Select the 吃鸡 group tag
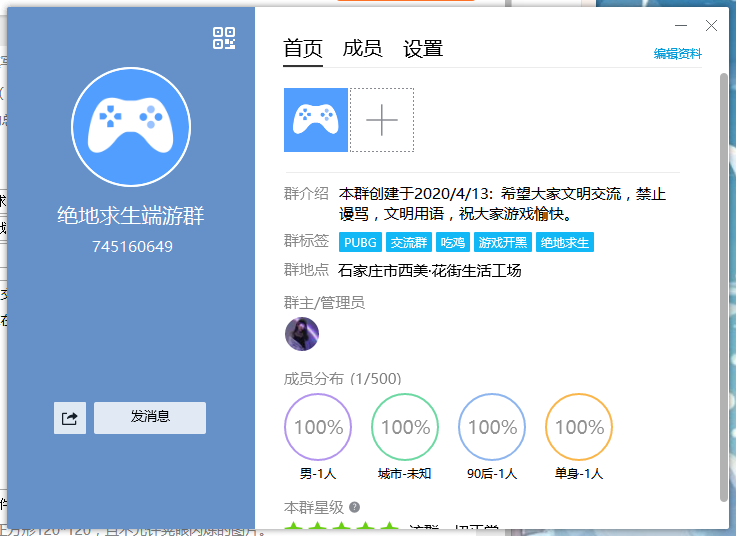Viewport: 736px width, 536px height. 453,242
